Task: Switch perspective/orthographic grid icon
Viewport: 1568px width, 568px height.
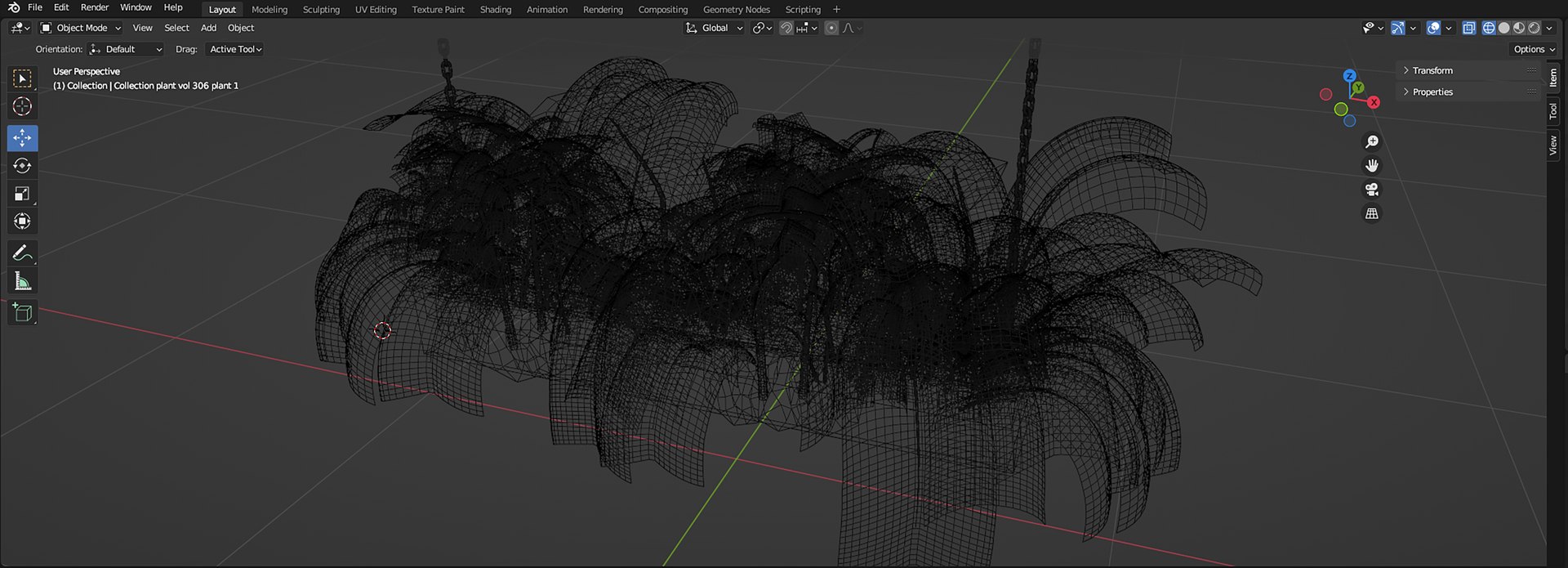Action: (1372, 213)
